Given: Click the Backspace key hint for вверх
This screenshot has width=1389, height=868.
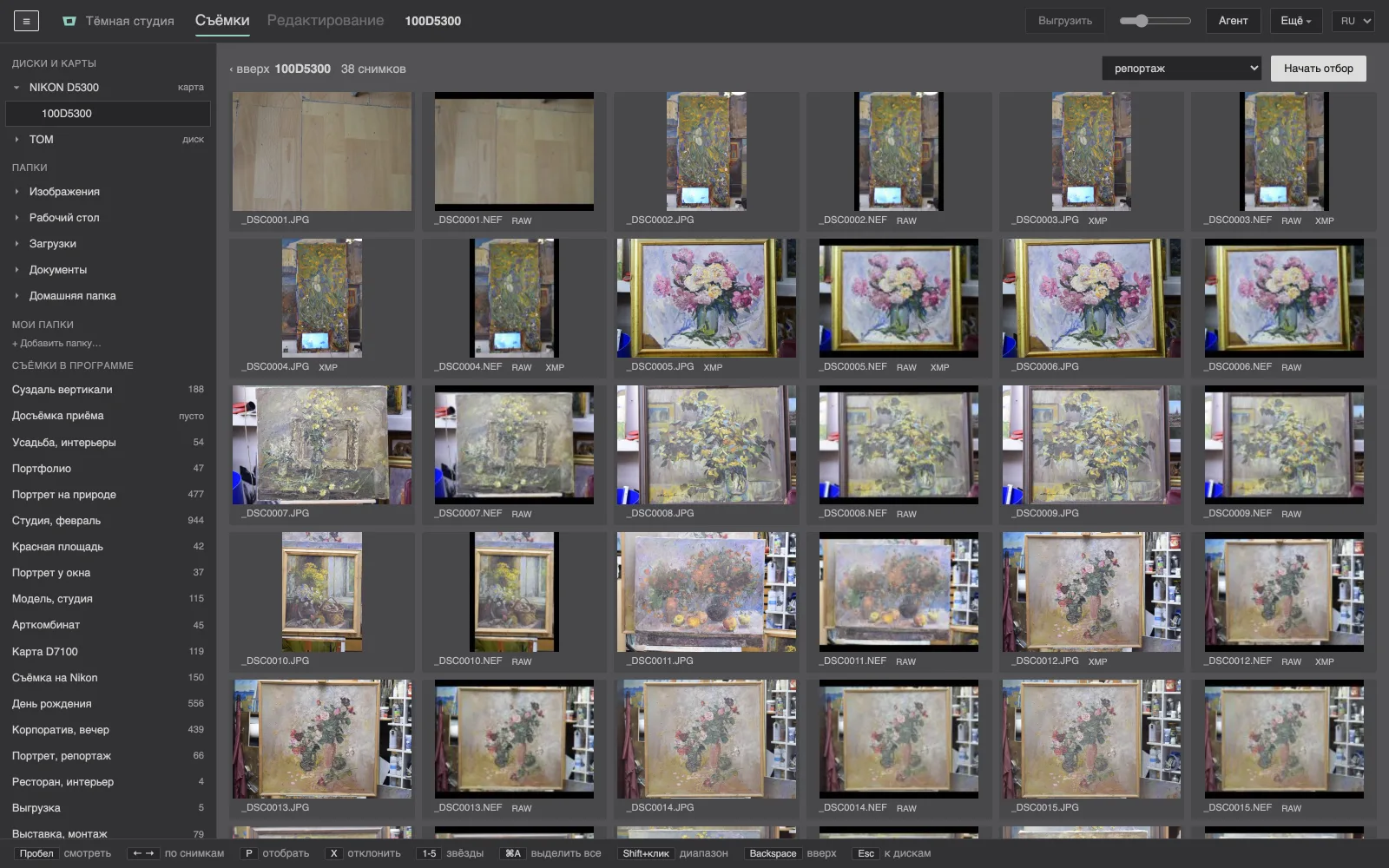Looking at the screenshot, I should click(x=773, y=853).
